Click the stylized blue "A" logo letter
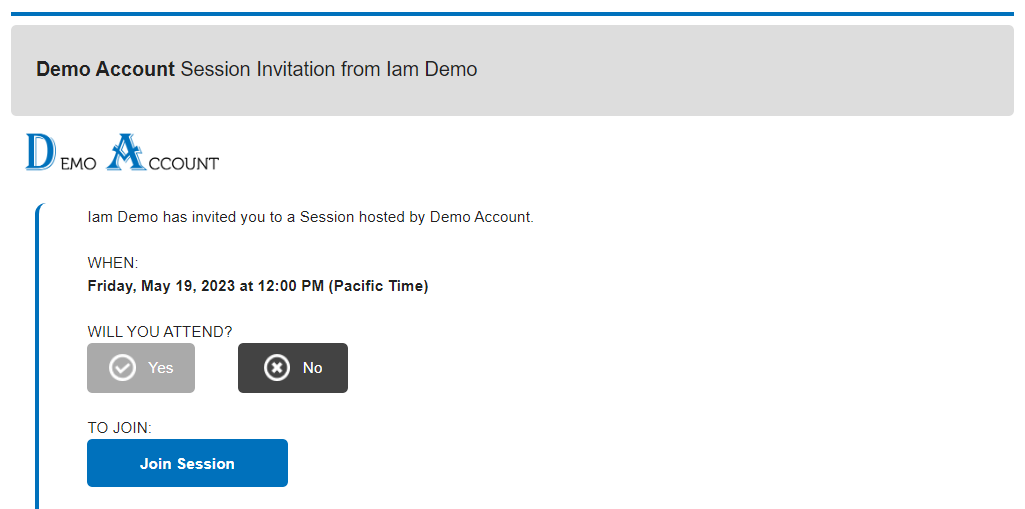1025x509 pixels. pyautogui.click(x=126, y=152)
